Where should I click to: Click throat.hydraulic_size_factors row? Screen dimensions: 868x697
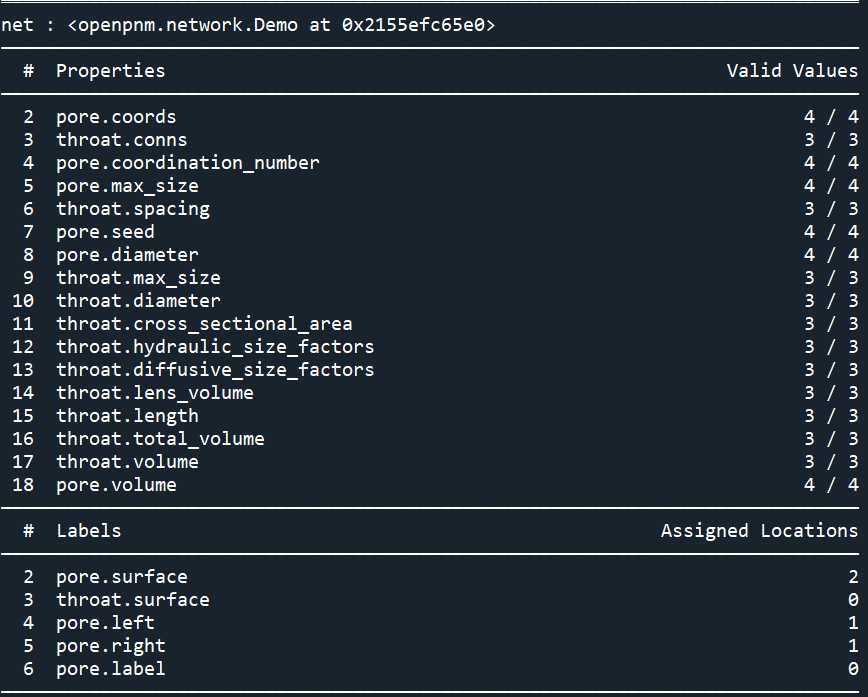(434, 347)
